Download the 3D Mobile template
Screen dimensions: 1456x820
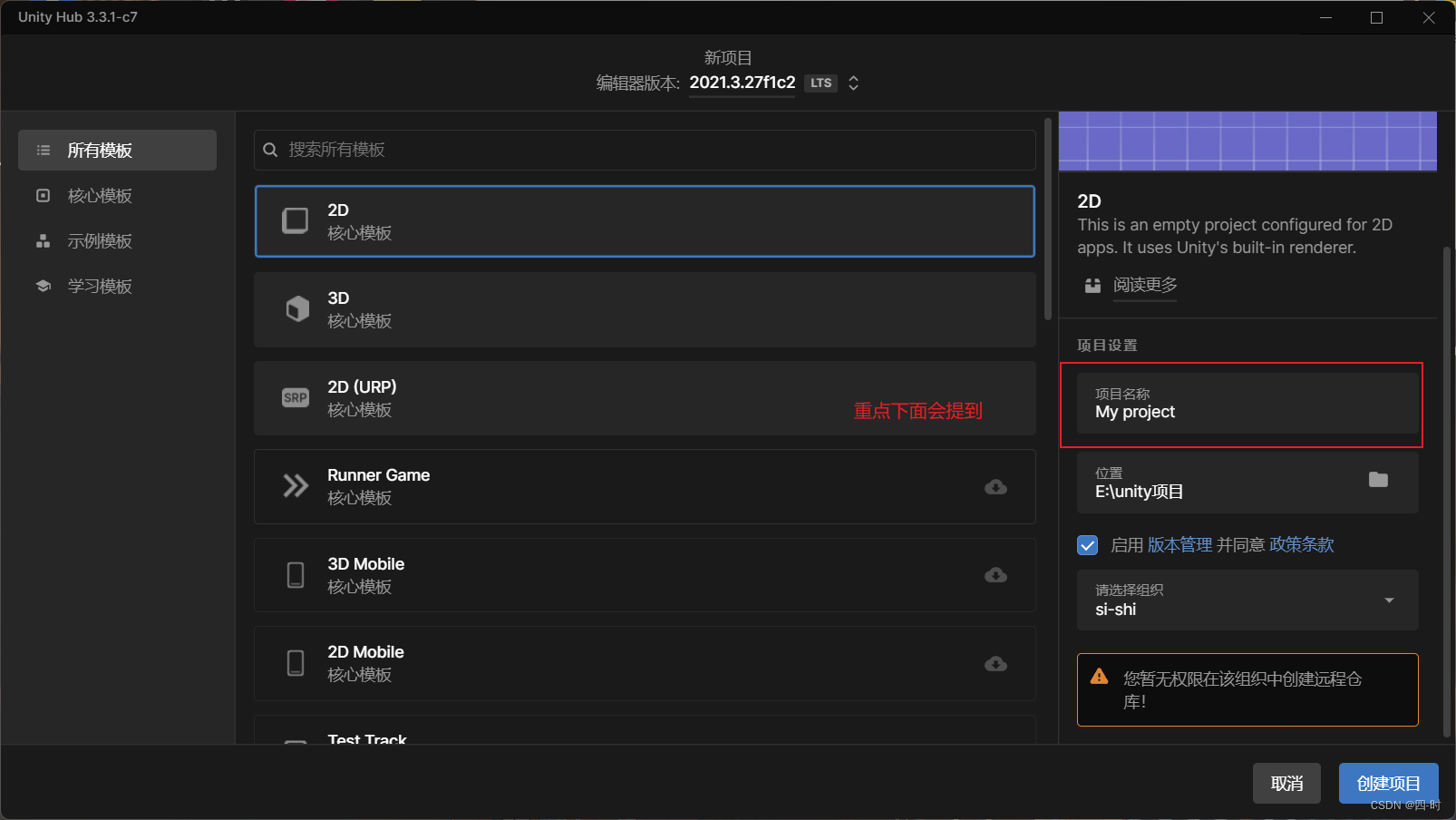pos(995,575)
